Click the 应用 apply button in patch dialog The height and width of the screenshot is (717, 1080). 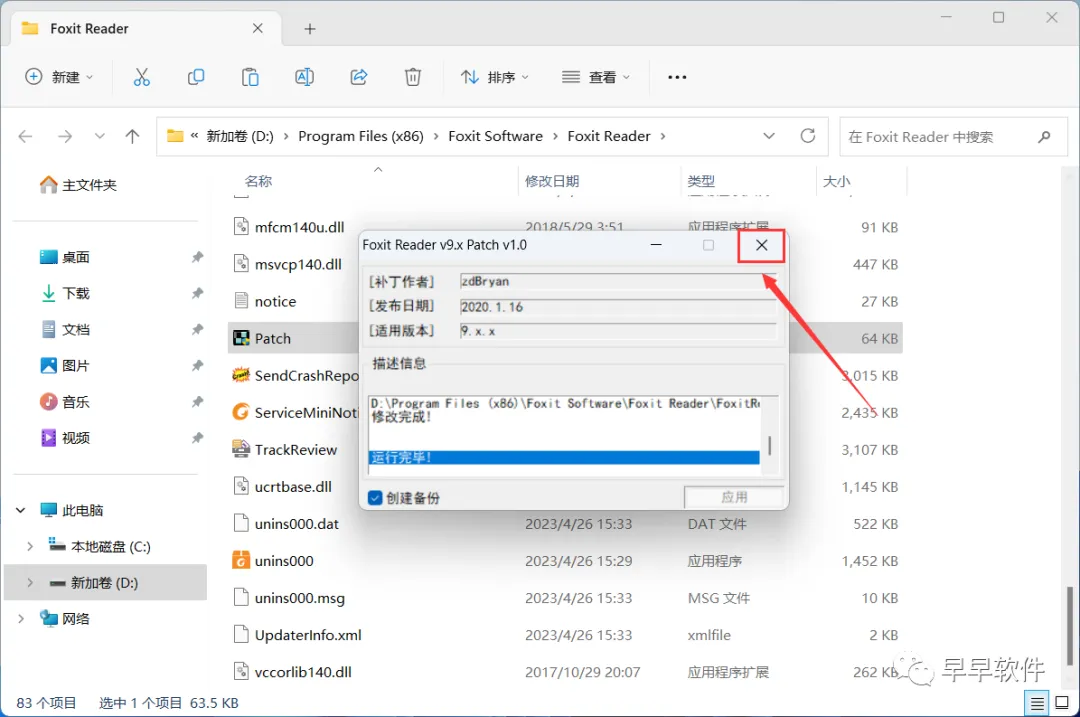point(734,497)
